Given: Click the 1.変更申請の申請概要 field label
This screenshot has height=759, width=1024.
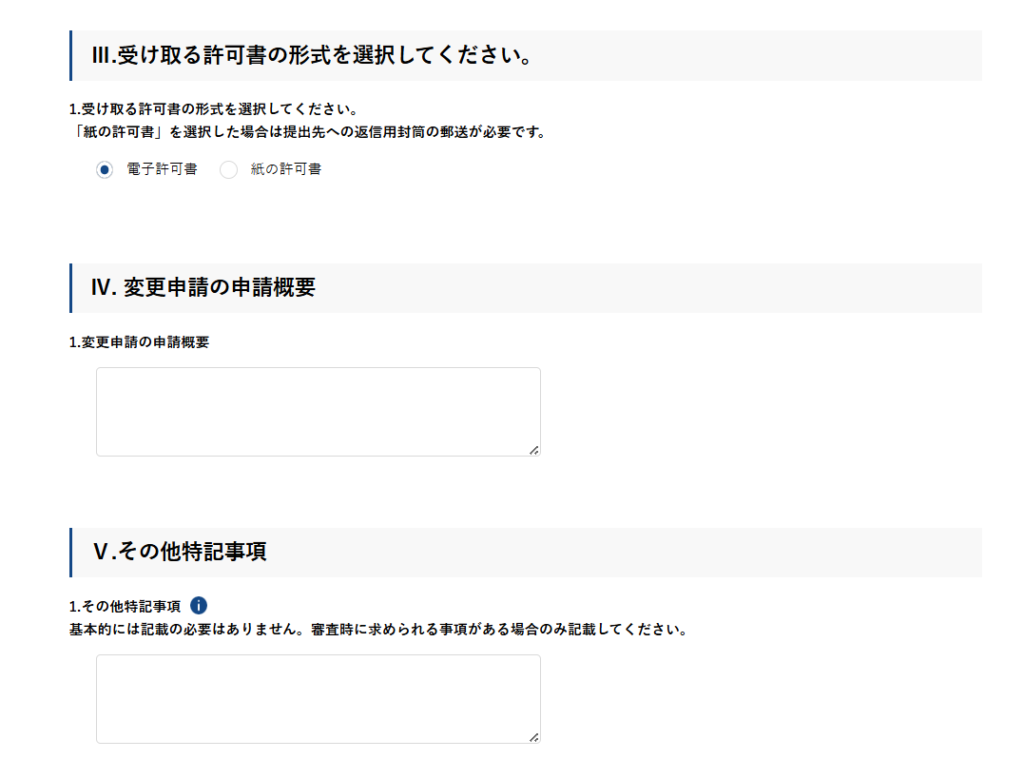Looking at the screenshot, I should [x=139, y=342].
